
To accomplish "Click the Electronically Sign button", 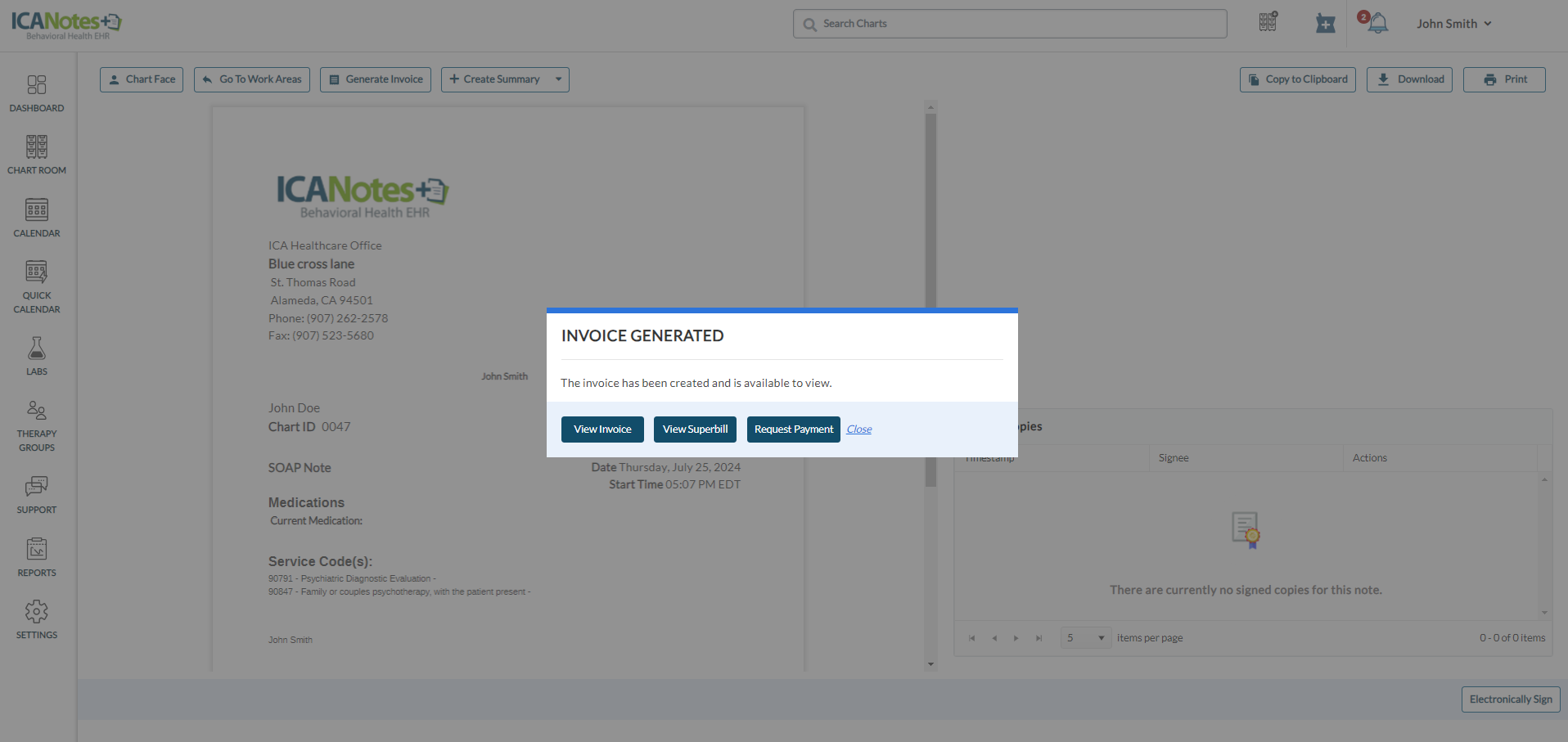I will coord(1510,699).
